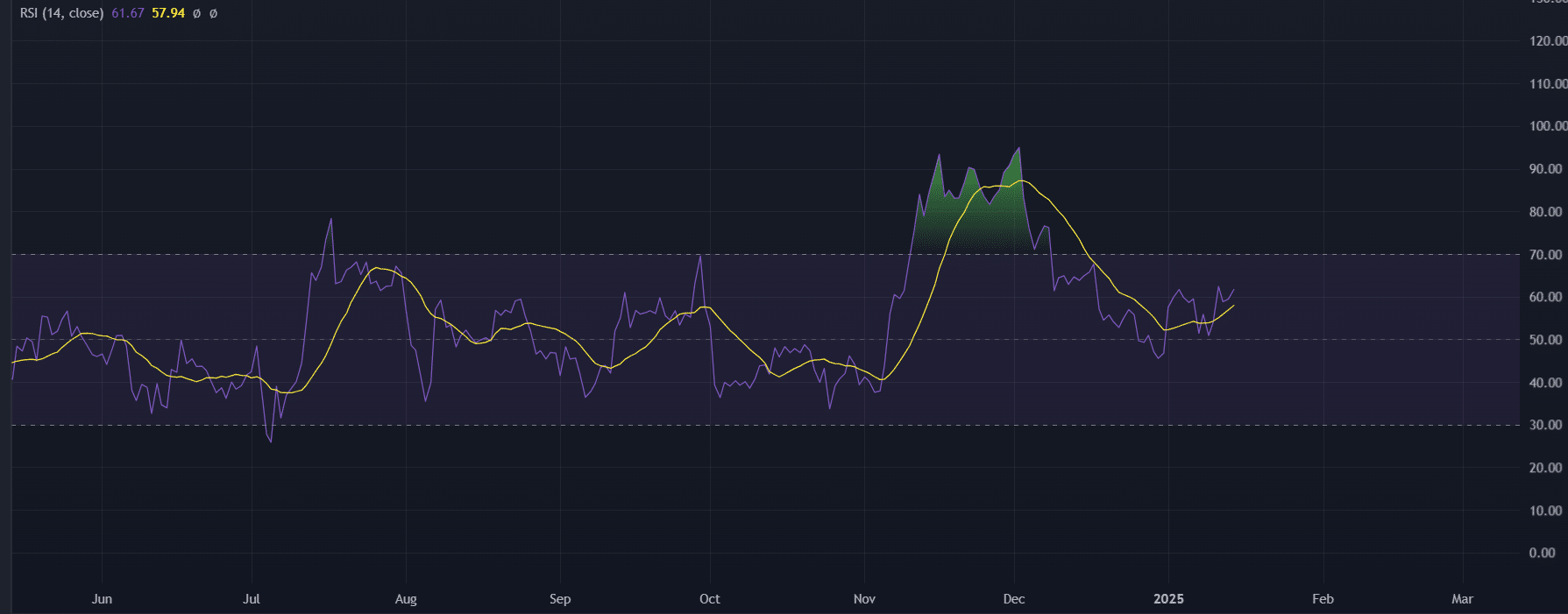
Task: Click the 70.00 overbought level scale label
Action: tap(1545, 255)
